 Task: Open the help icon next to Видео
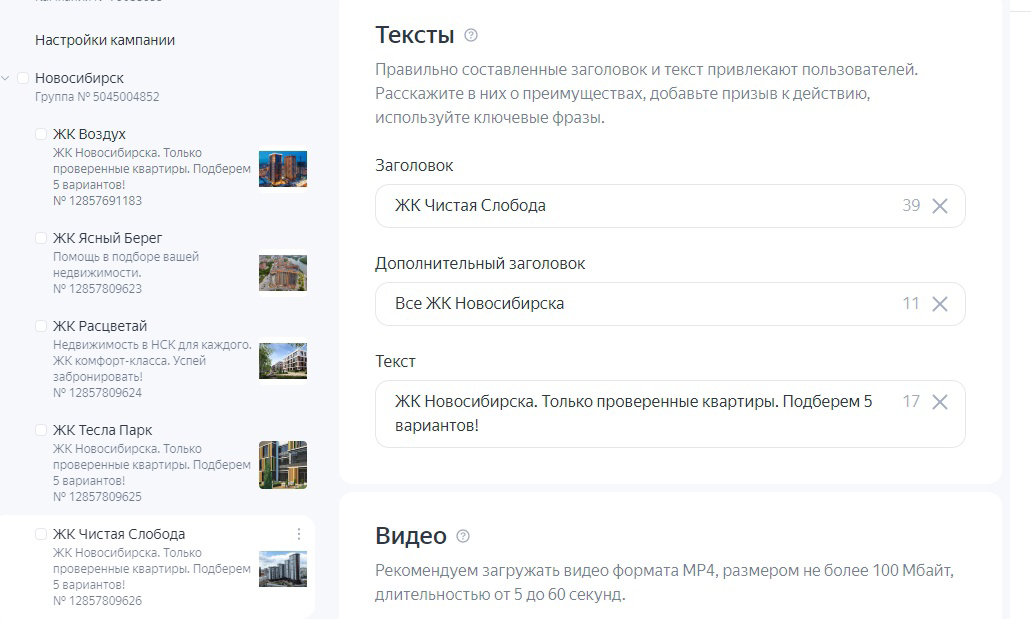463,536
